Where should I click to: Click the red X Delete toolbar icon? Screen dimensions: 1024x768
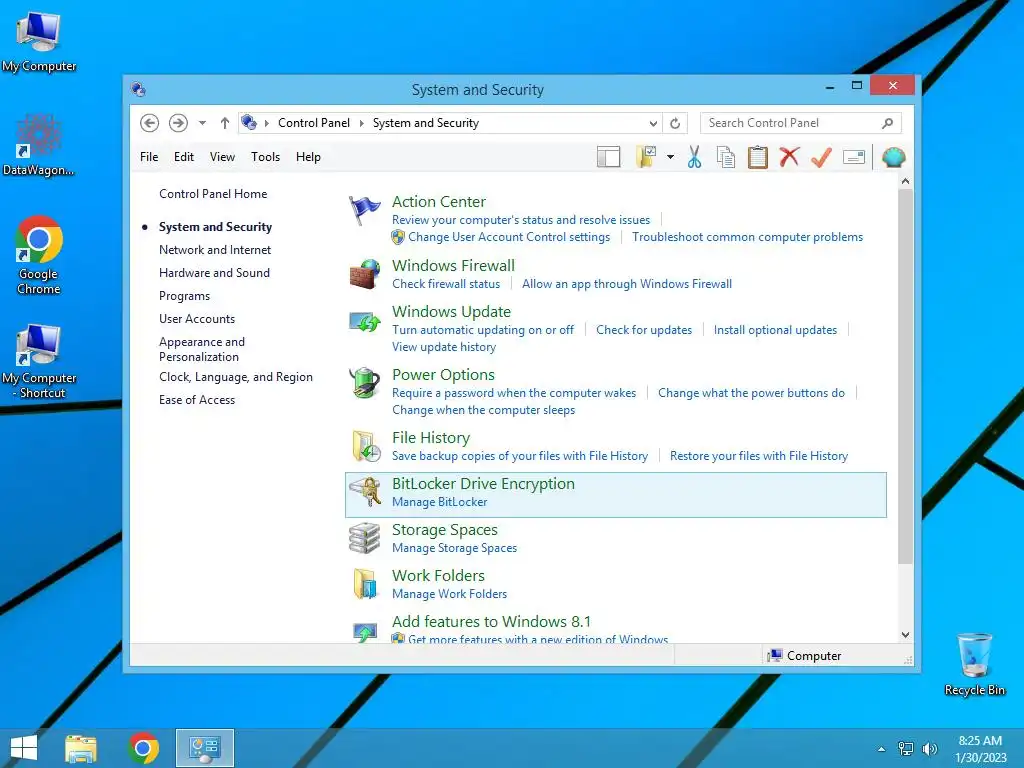tap(790, 157)
